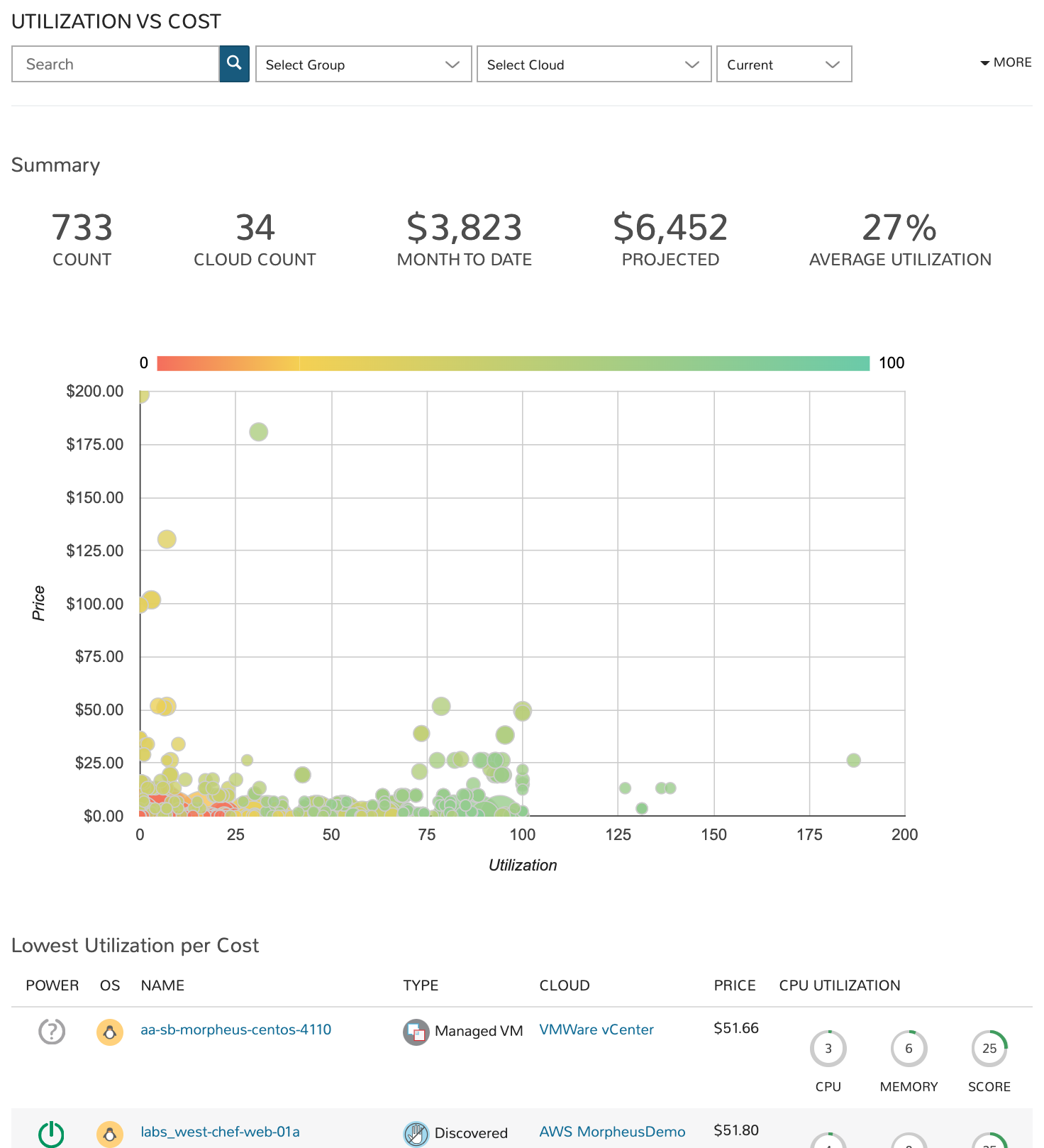This screenshot has width=1044, height=1148.
Task: Click the SCORE gauge showing 25
Action: (989, 1049)
